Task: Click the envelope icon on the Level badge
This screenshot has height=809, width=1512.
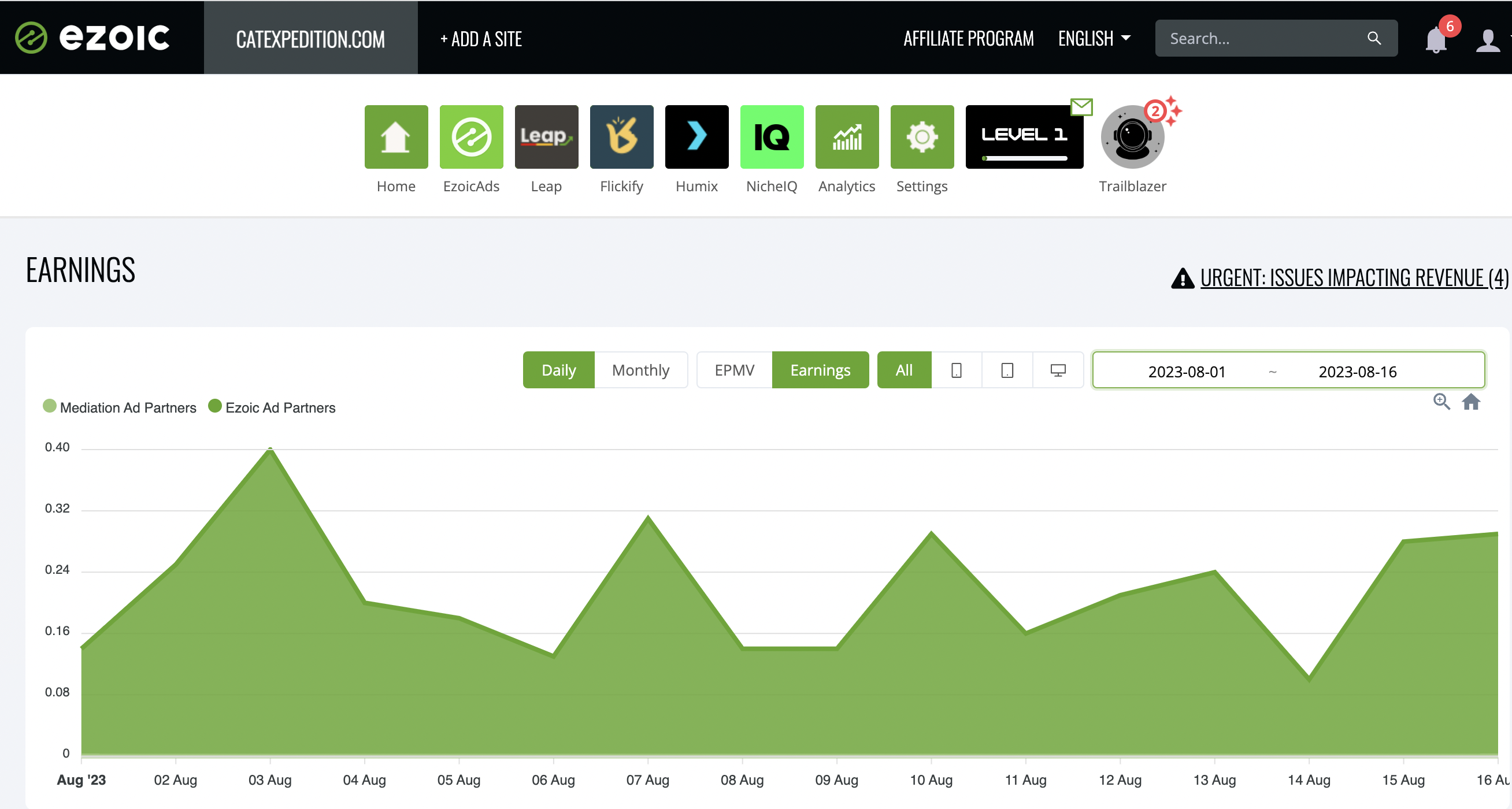Action: tap(1081, 107)
